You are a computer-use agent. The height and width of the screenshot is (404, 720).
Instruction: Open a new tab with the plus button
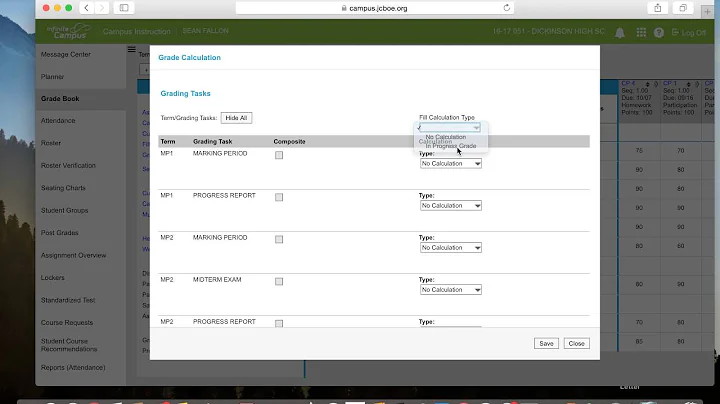click(707, 11)
